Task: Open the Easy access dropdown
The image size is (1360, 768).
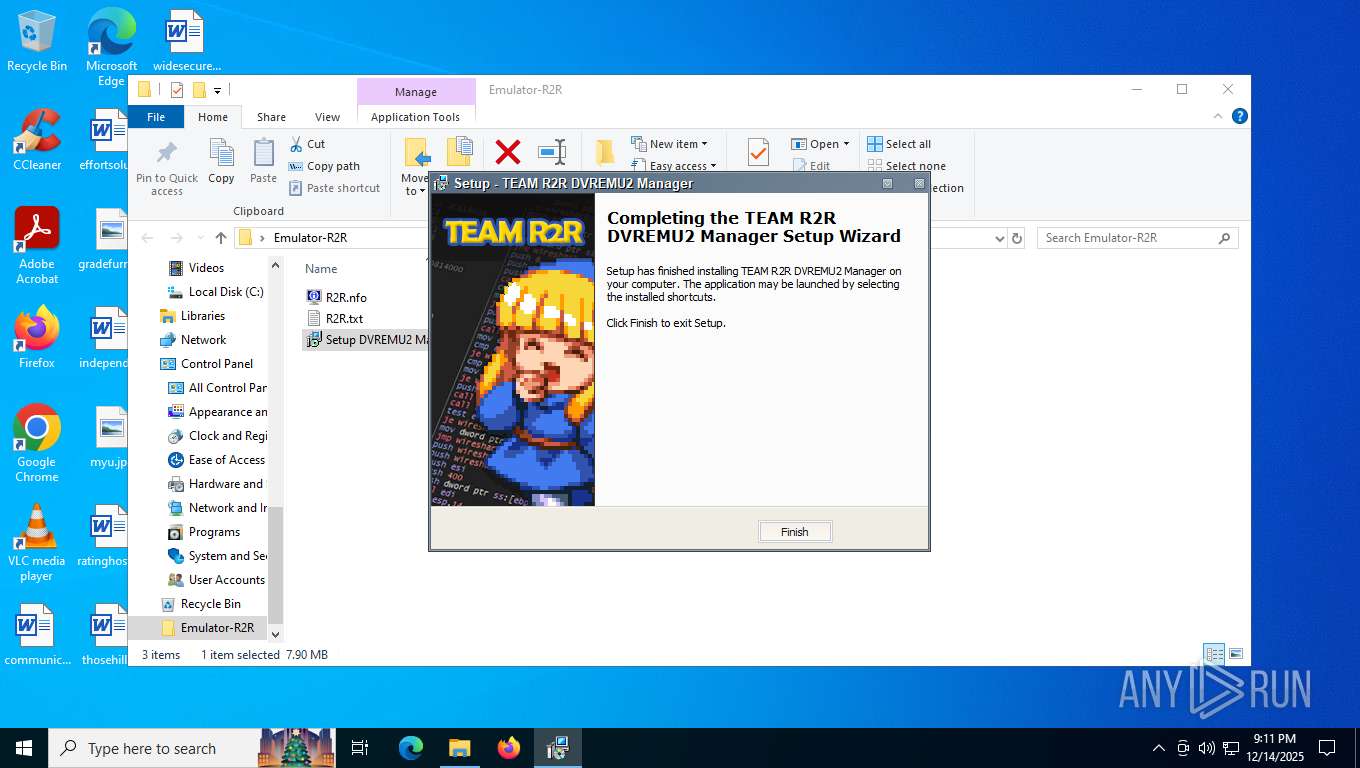Action: tap(674, 166)
